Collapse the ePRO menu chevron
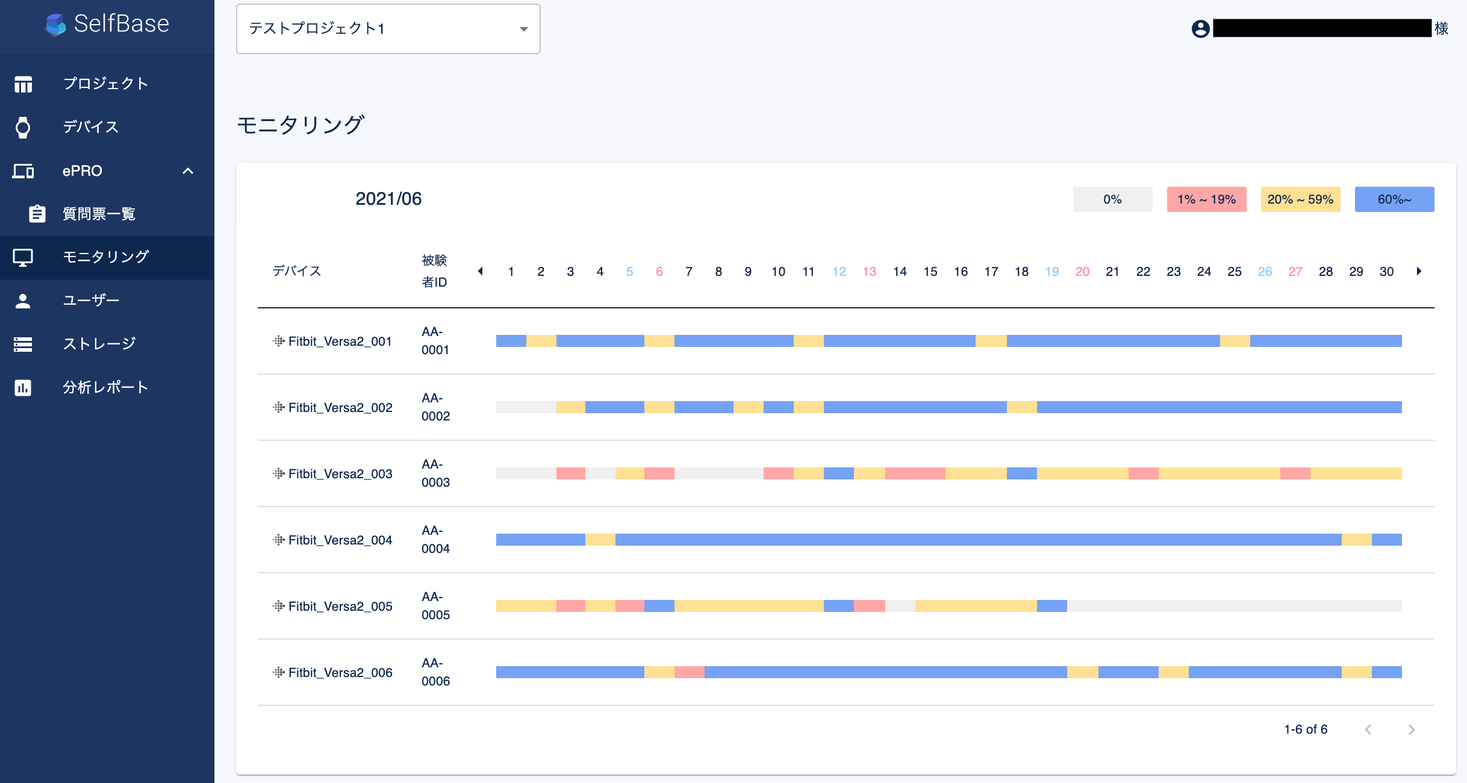 (188, 171)
